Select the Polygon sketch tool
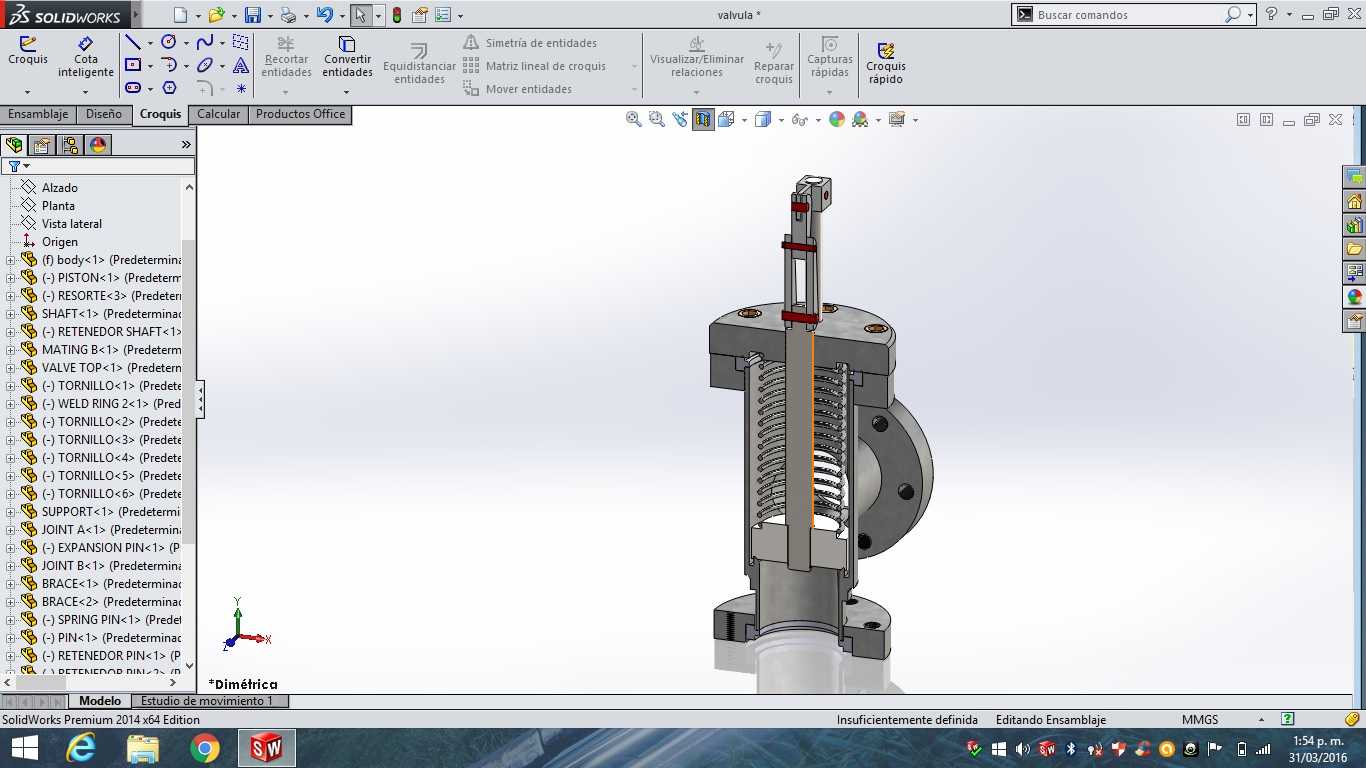 (169, 88)
